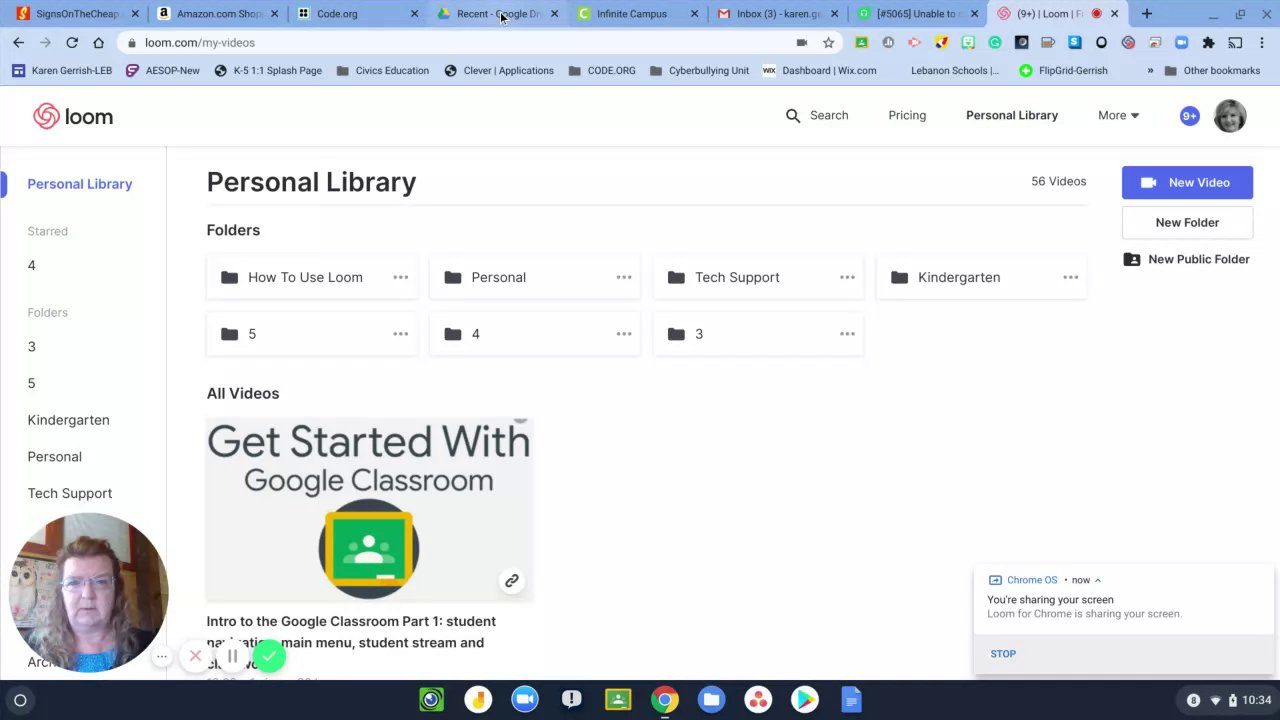This screenshot has width=1280, height=720.
Task: Select Personal Library in left sidebar
Action: (80, 184)
